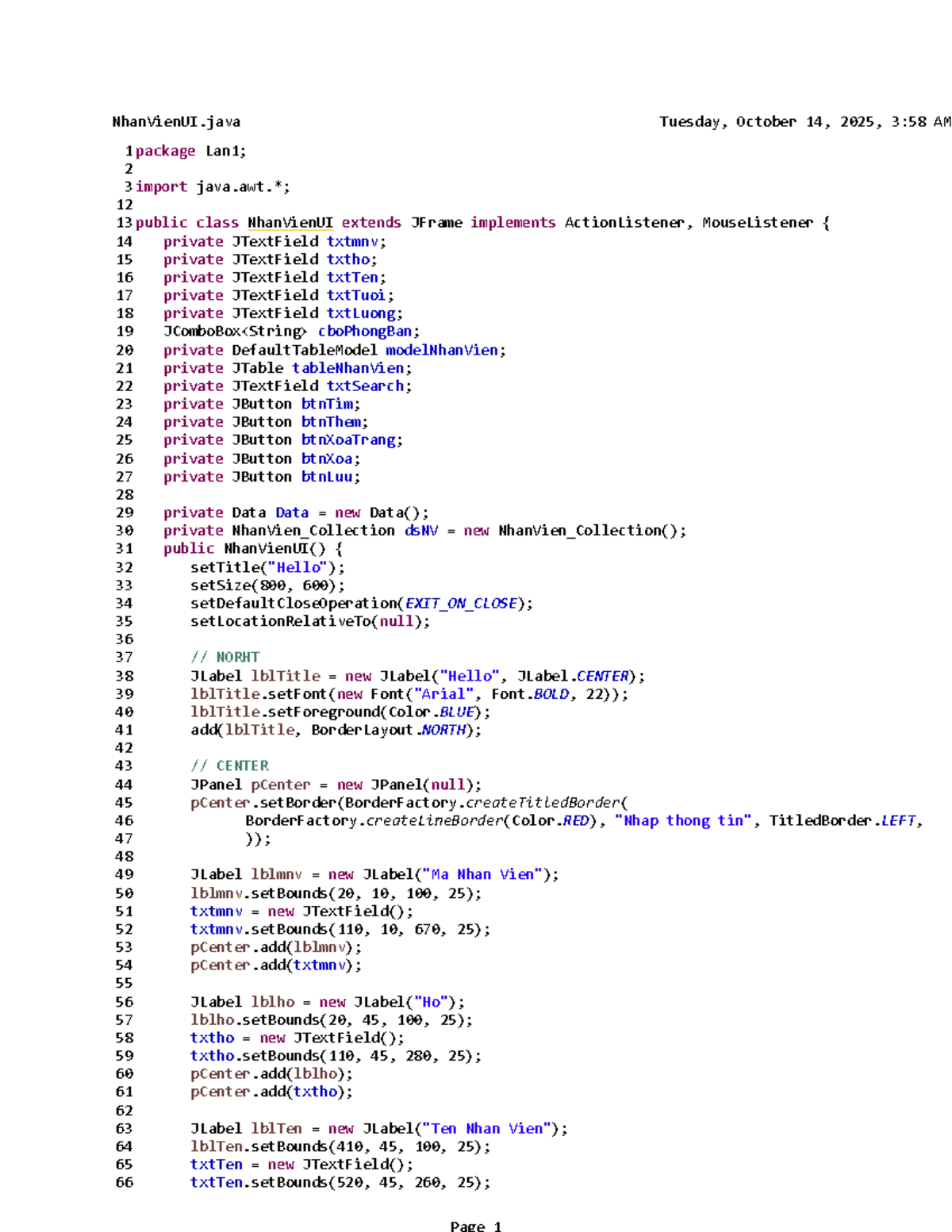
Task: Click the // CENTER comment
Action: pos(229,766)
